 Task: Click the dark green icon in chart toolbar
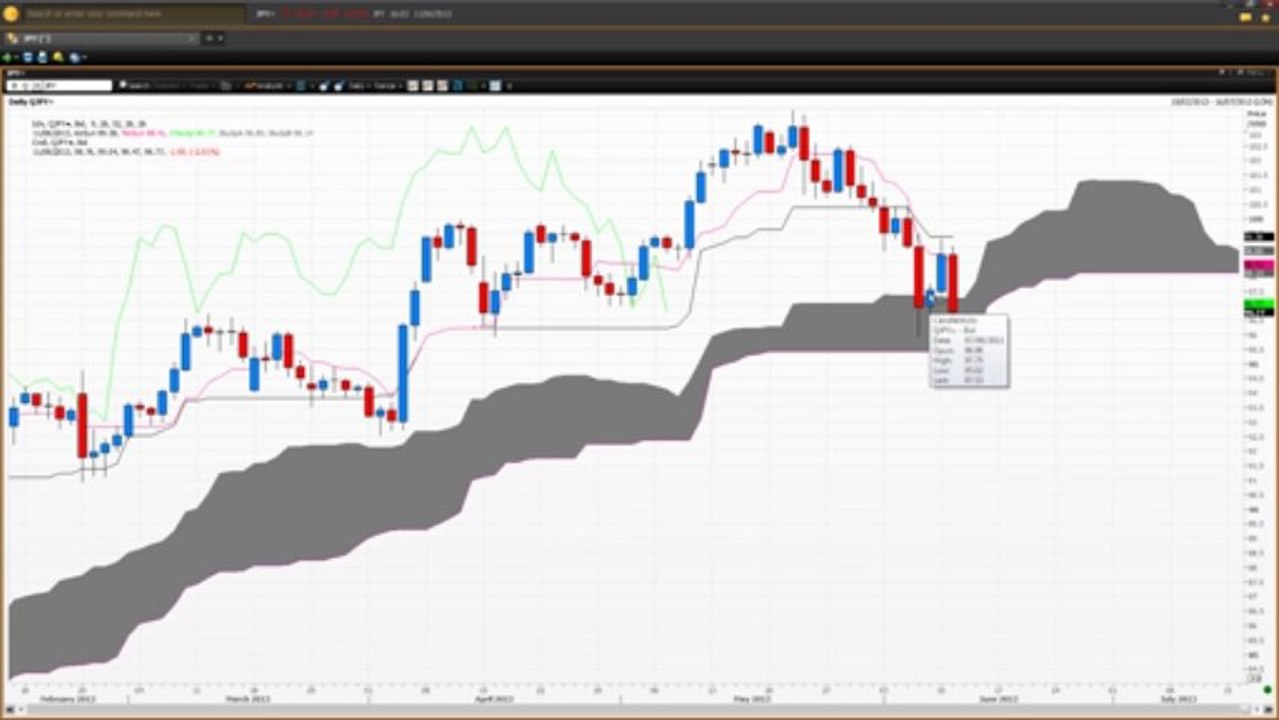[x=472, y=86]
